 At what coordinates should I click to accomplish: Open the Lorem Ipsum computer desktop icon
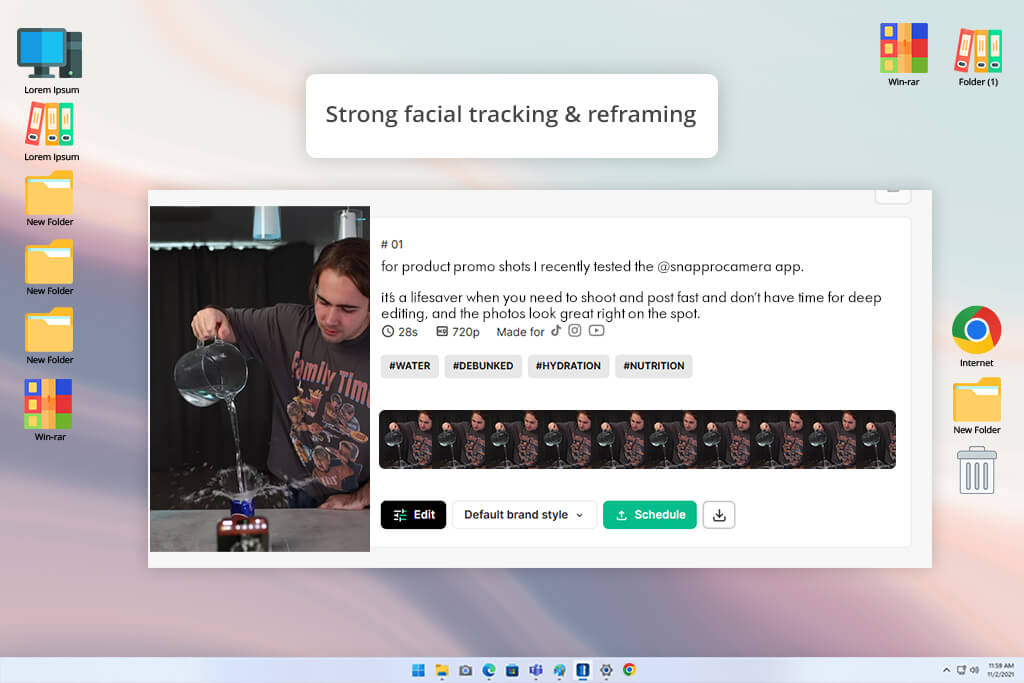(x=50, y=61)
